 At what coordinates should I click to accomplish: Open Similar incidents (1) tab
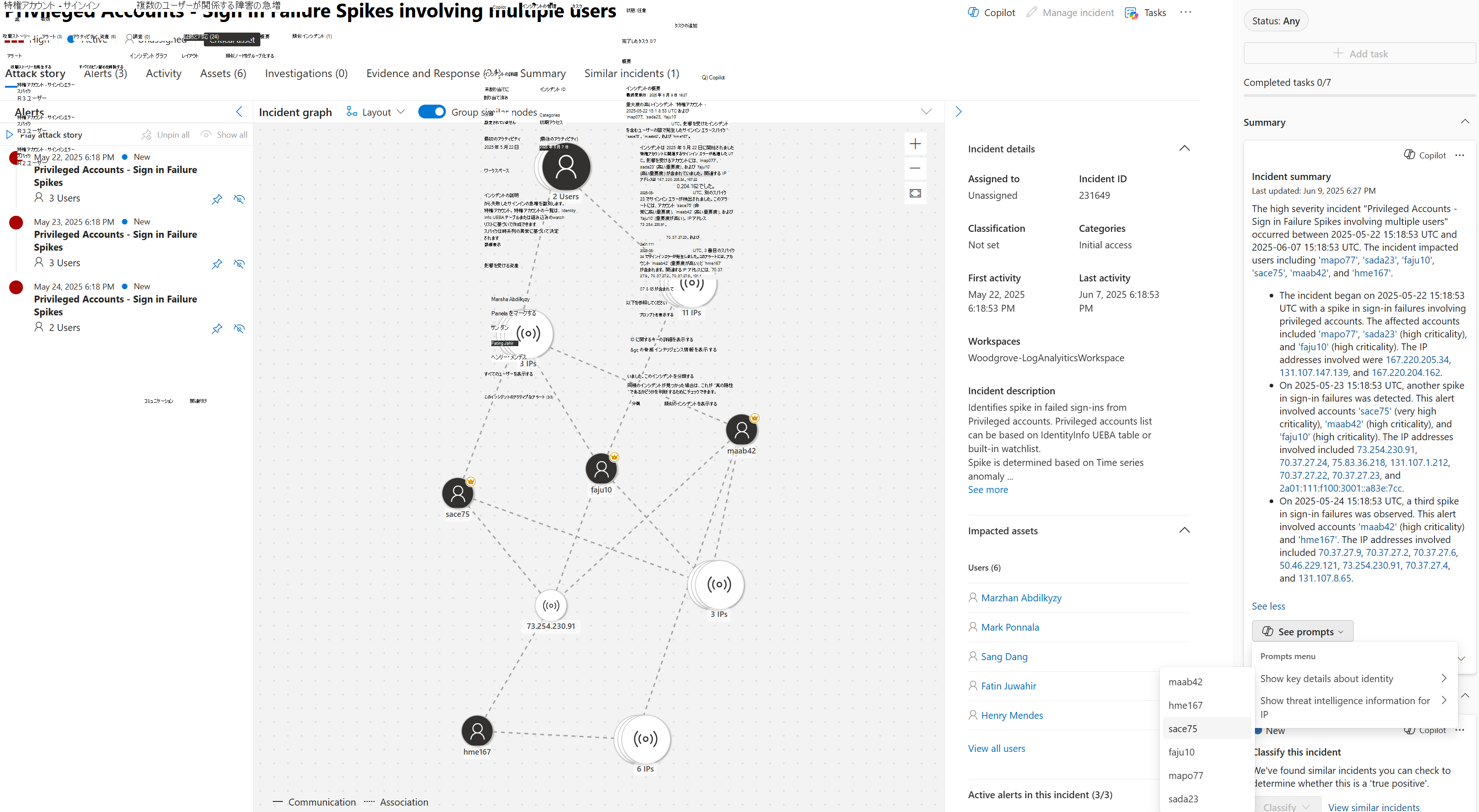pos(631,73)
